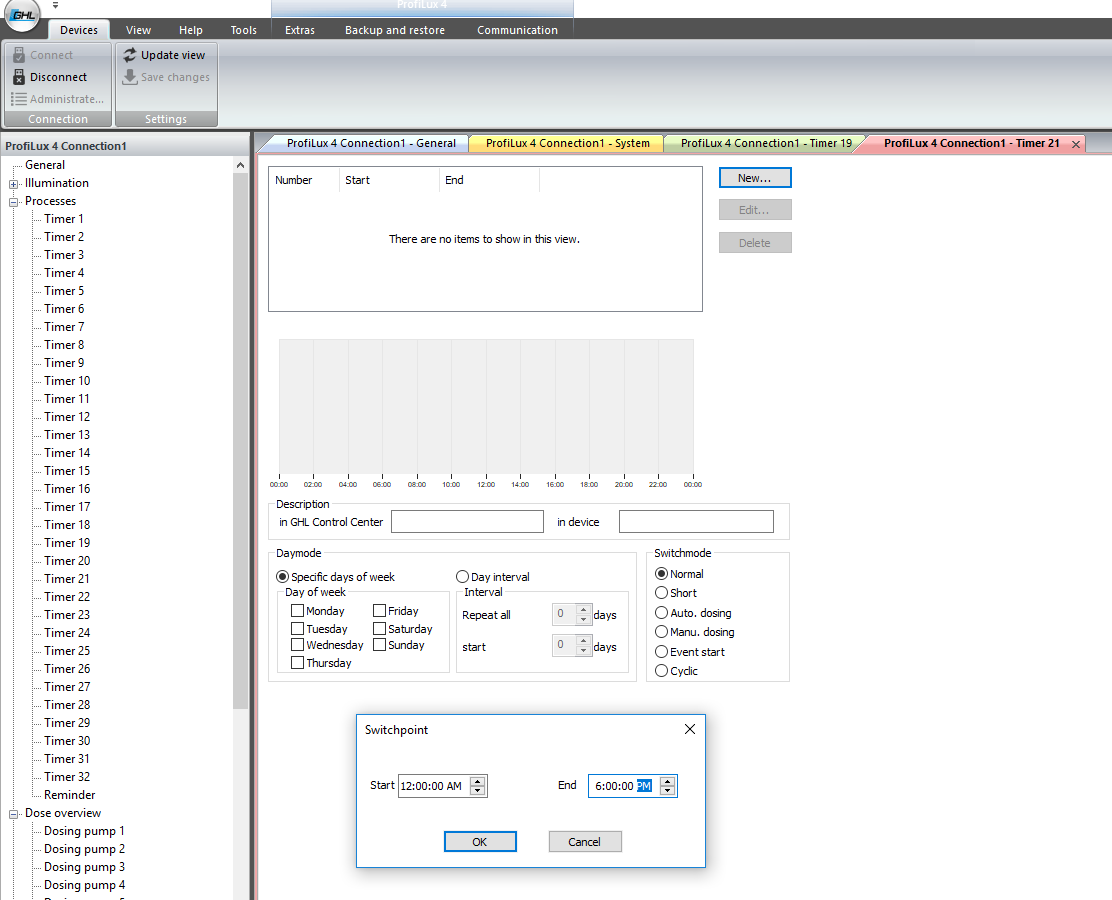Switch to Connection1 - Timer 19 tab
The image size is (1112, 900).
(x=766, y=143)
